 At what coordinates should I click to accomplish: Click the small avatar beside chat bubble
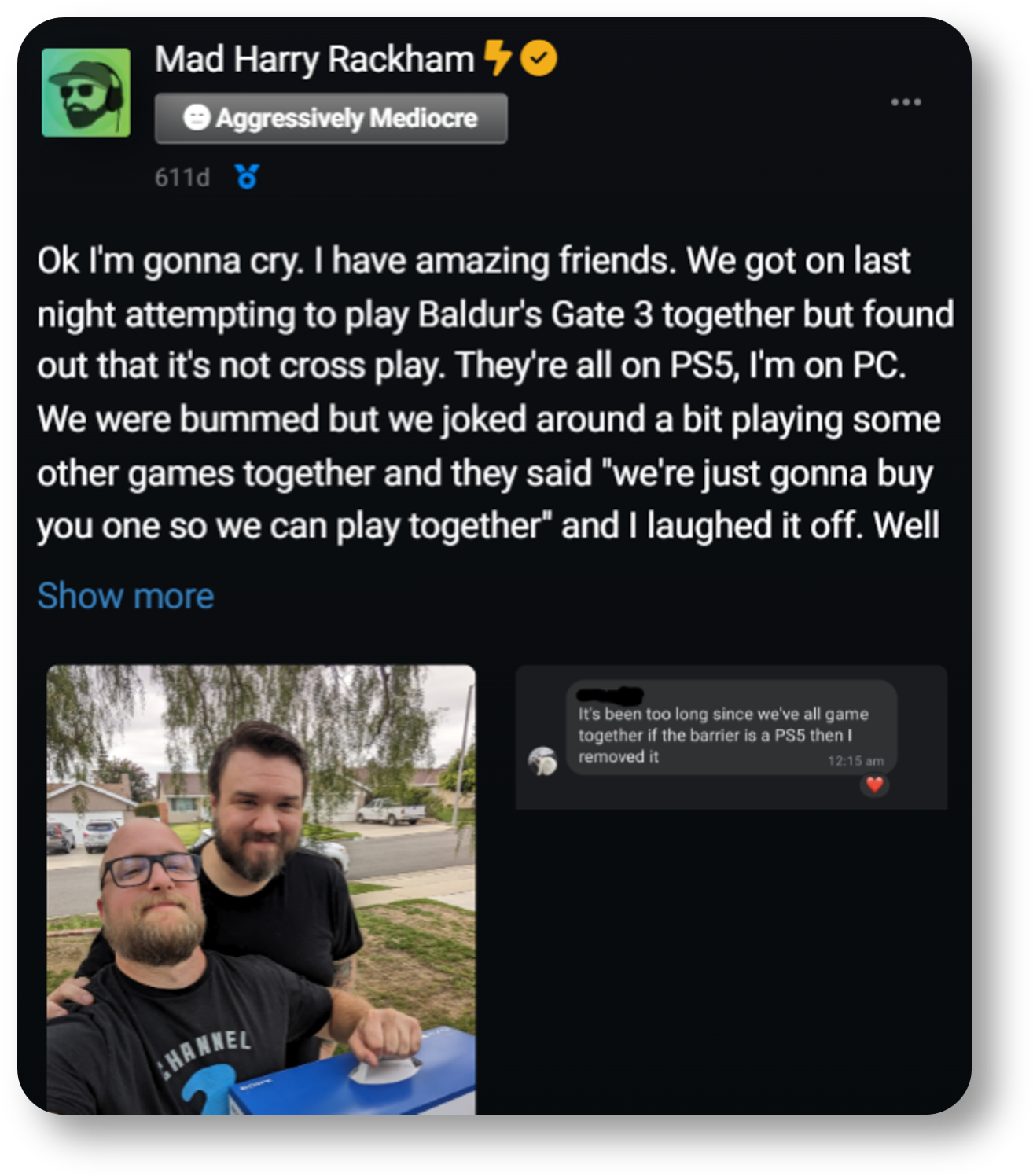[542, 761]
